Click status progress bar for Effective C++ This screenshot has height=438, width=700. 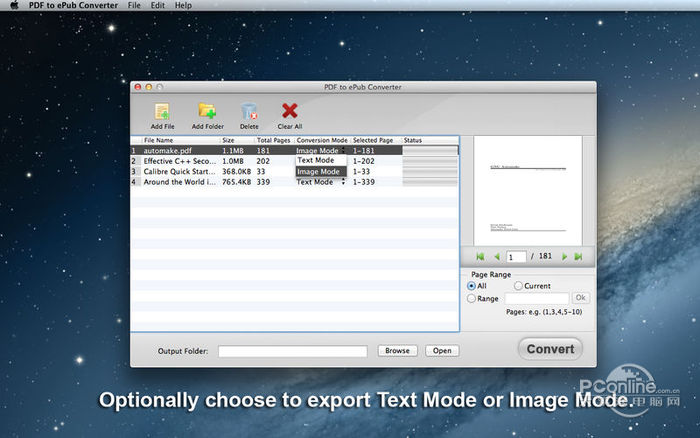tap(430, 161)
